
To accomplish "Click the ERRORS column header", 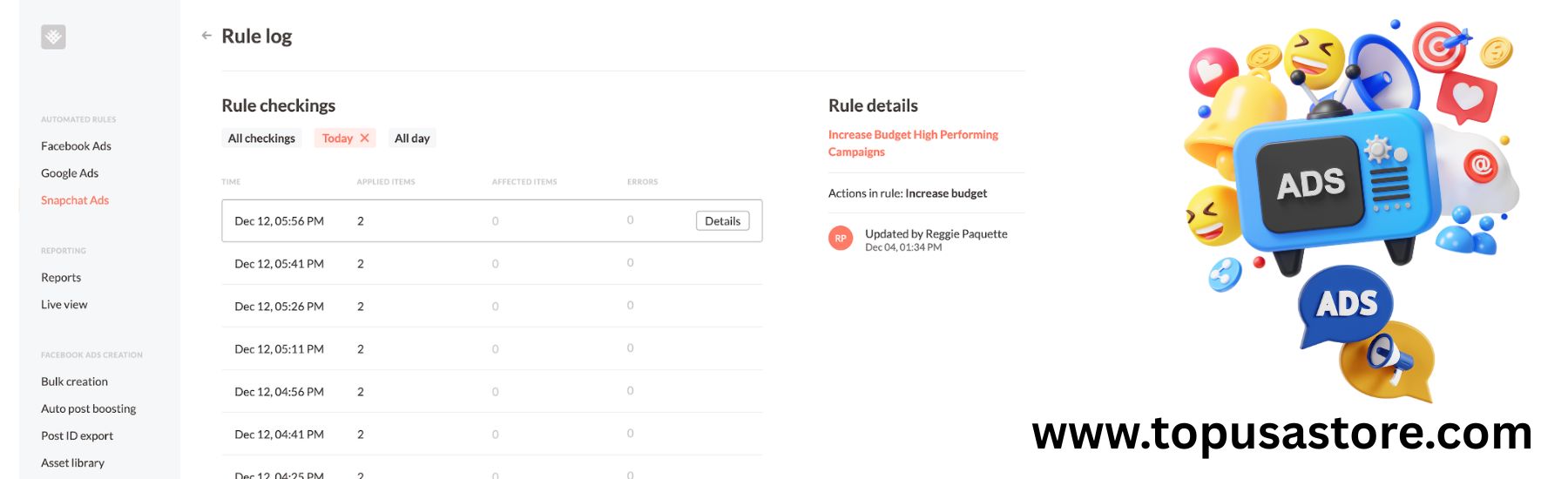I will pyautogui.click(x=643, y=182).
